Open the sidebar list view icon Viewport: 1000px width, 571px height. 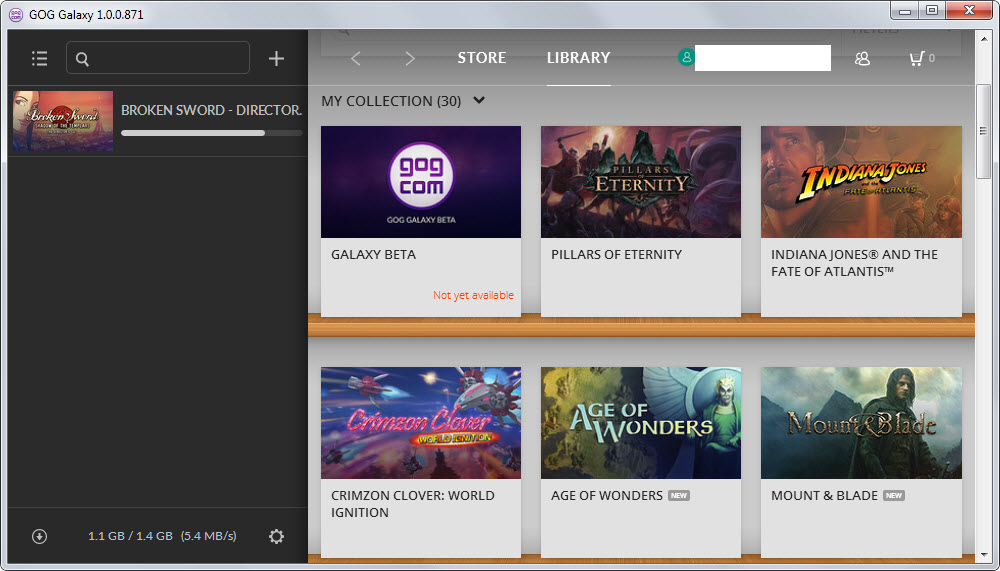[x=40, y=59]
